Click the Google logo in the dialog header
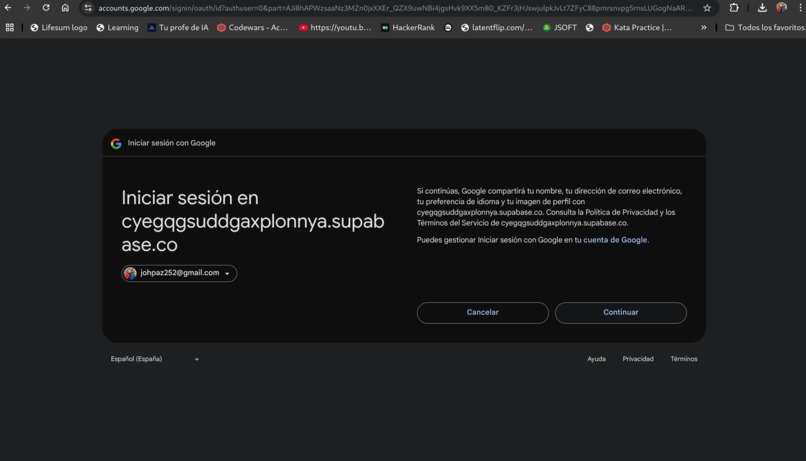Viewport: 806px width, 461px height. [x=116, y=143]
